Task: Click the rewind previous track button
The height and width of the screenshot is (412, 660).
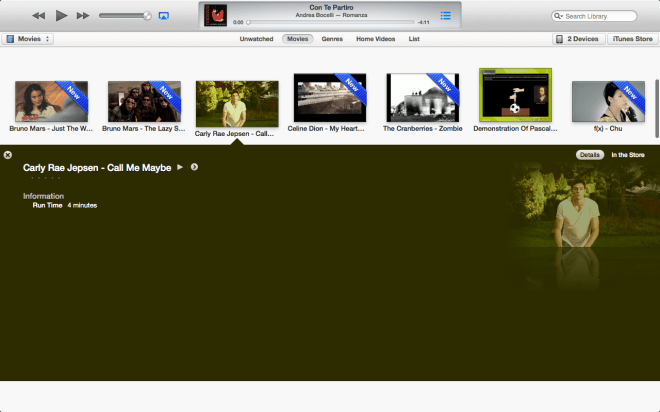Action: click(39, 16)
